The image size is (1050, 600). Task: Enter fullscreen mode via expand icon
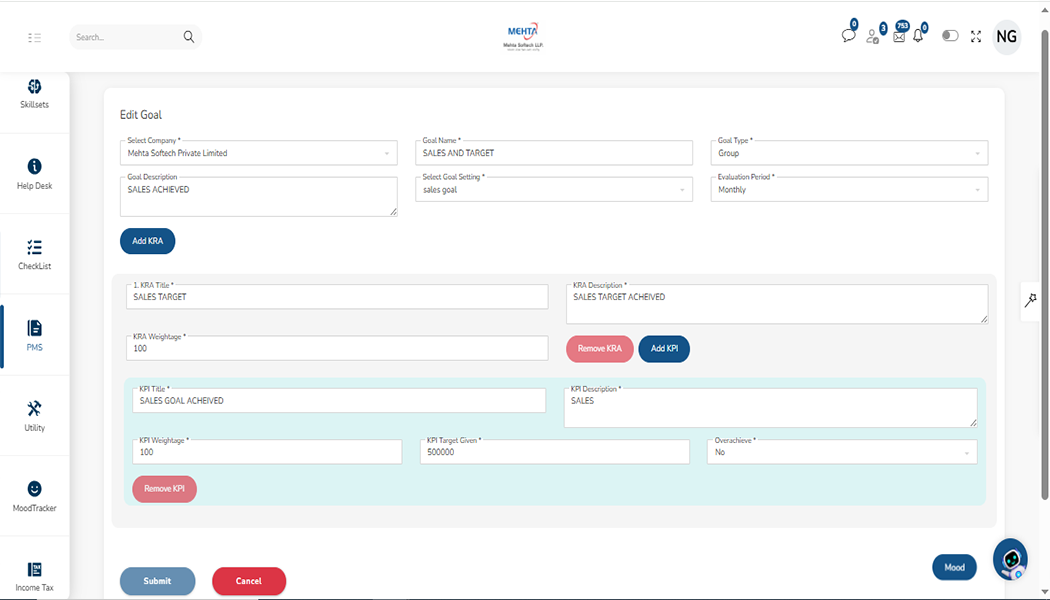tap(976, 37)
